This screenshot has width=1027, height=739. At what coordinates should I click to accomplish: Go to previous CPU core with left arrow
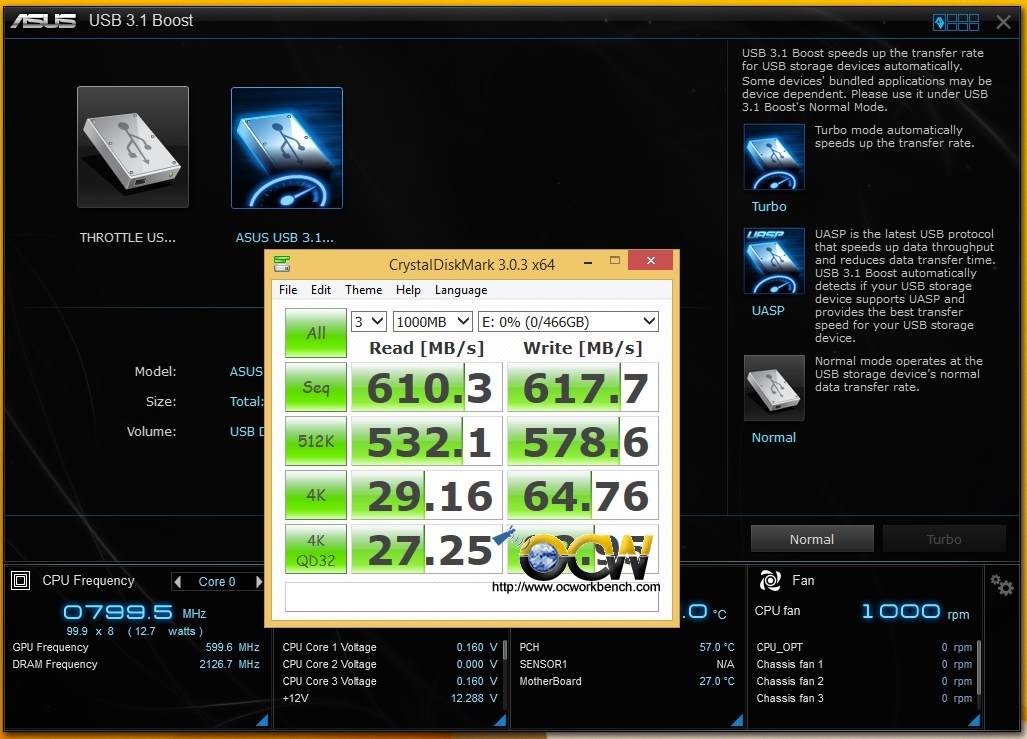(177, 582)
